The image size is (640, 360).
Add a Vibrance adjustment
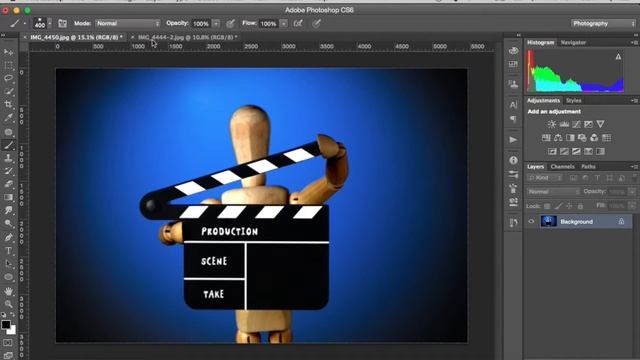600,124
